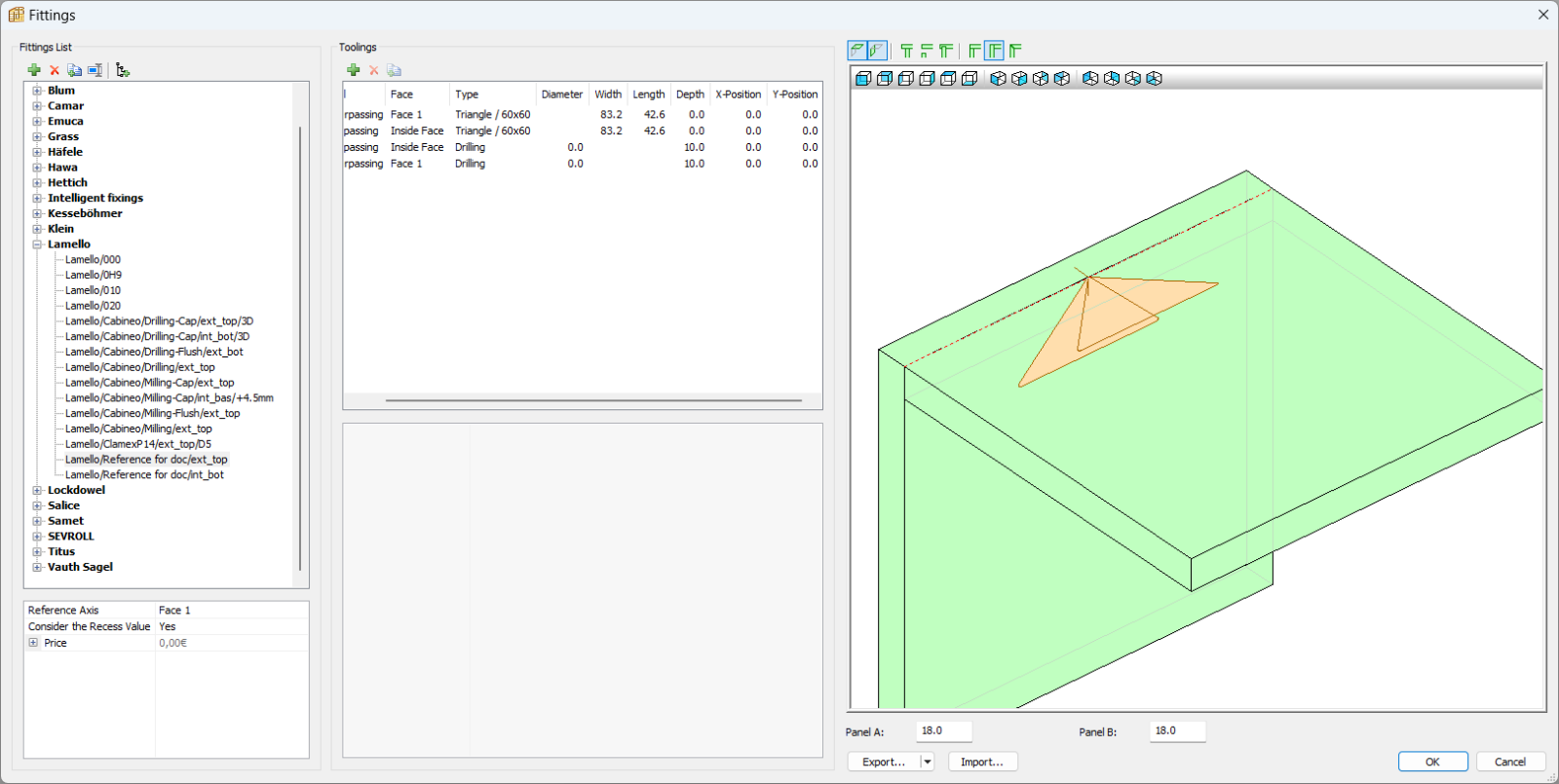
Task: Expand the Emuca fittings group
Action: pyautogui.click(x=37, y=122)
